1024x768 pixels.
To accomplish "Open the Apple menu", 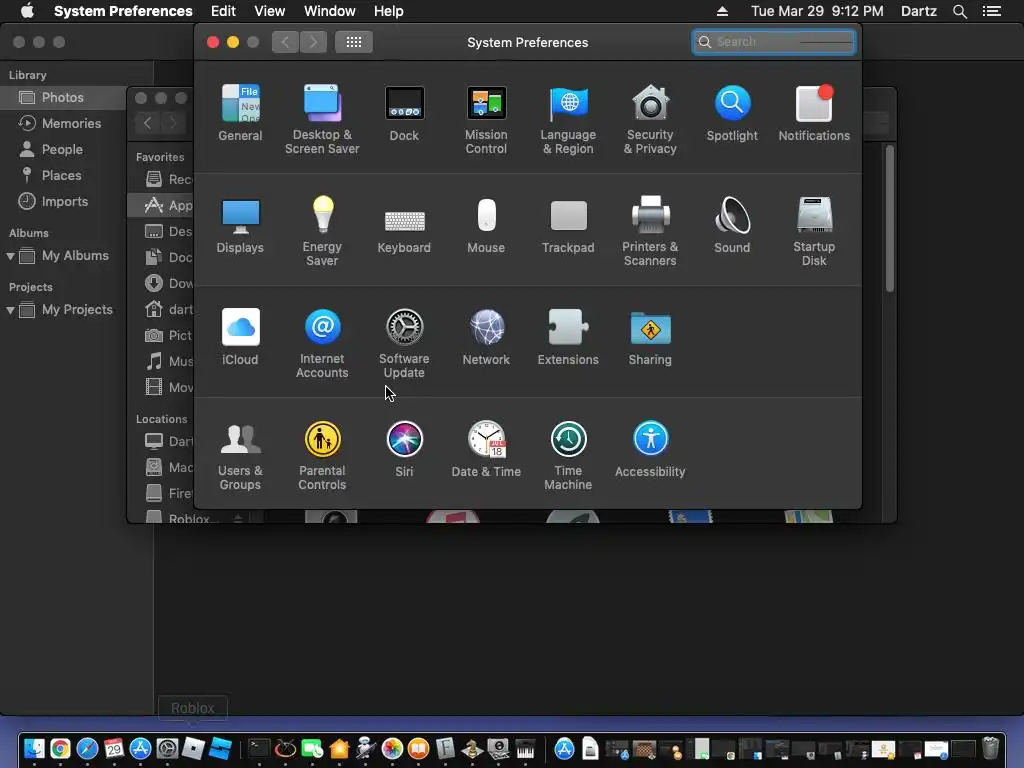I will [x=27, y=11].
